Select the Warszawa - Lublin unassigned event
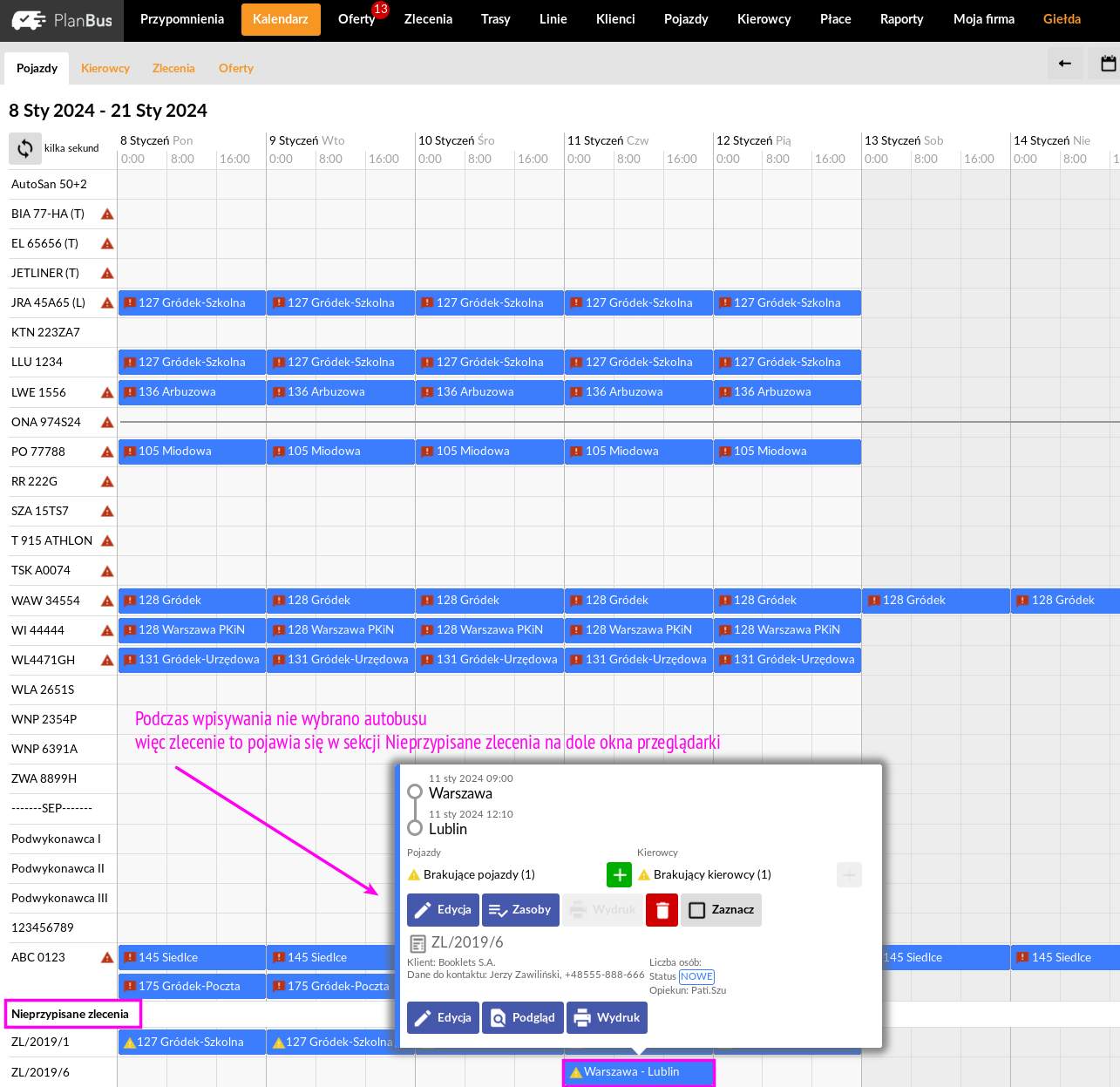Screen dimensions: 1120x1087 tap(639, 1072)
